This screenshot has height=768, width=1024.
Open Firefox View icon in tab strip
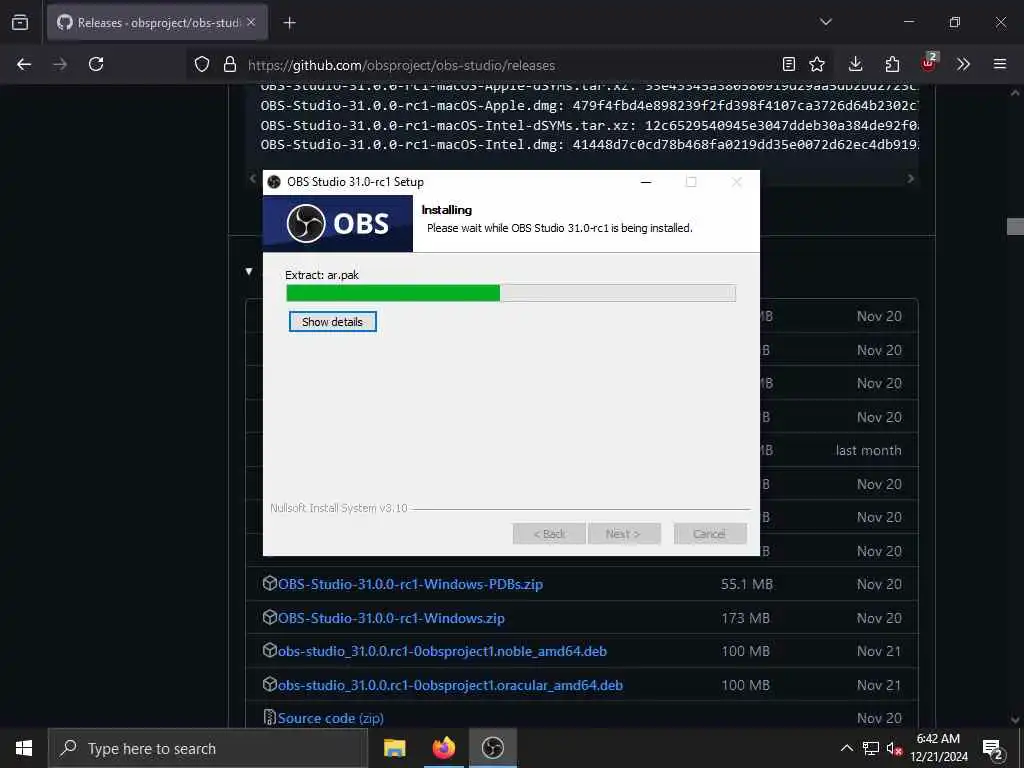[x=20, y=23]
